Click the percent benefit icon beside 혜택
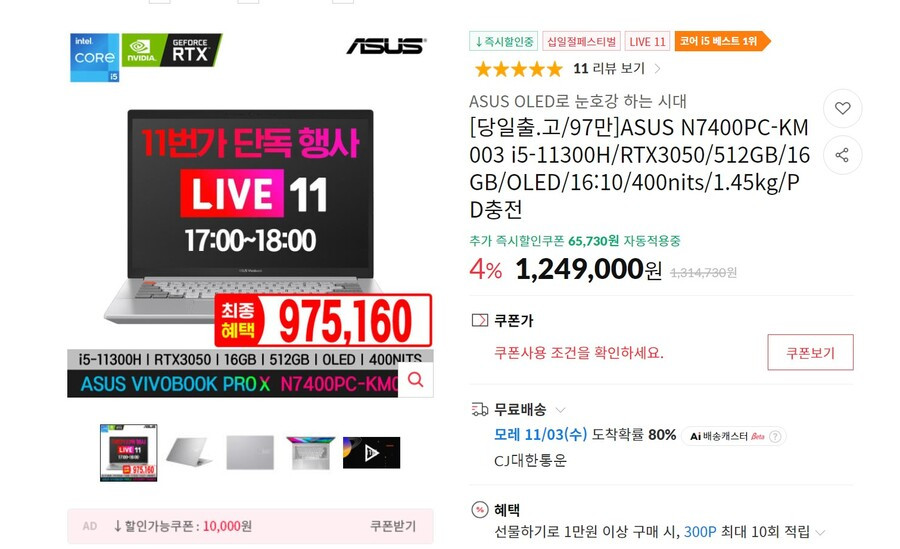The width and height of the screenshot is (900, 549). [479, 509]
